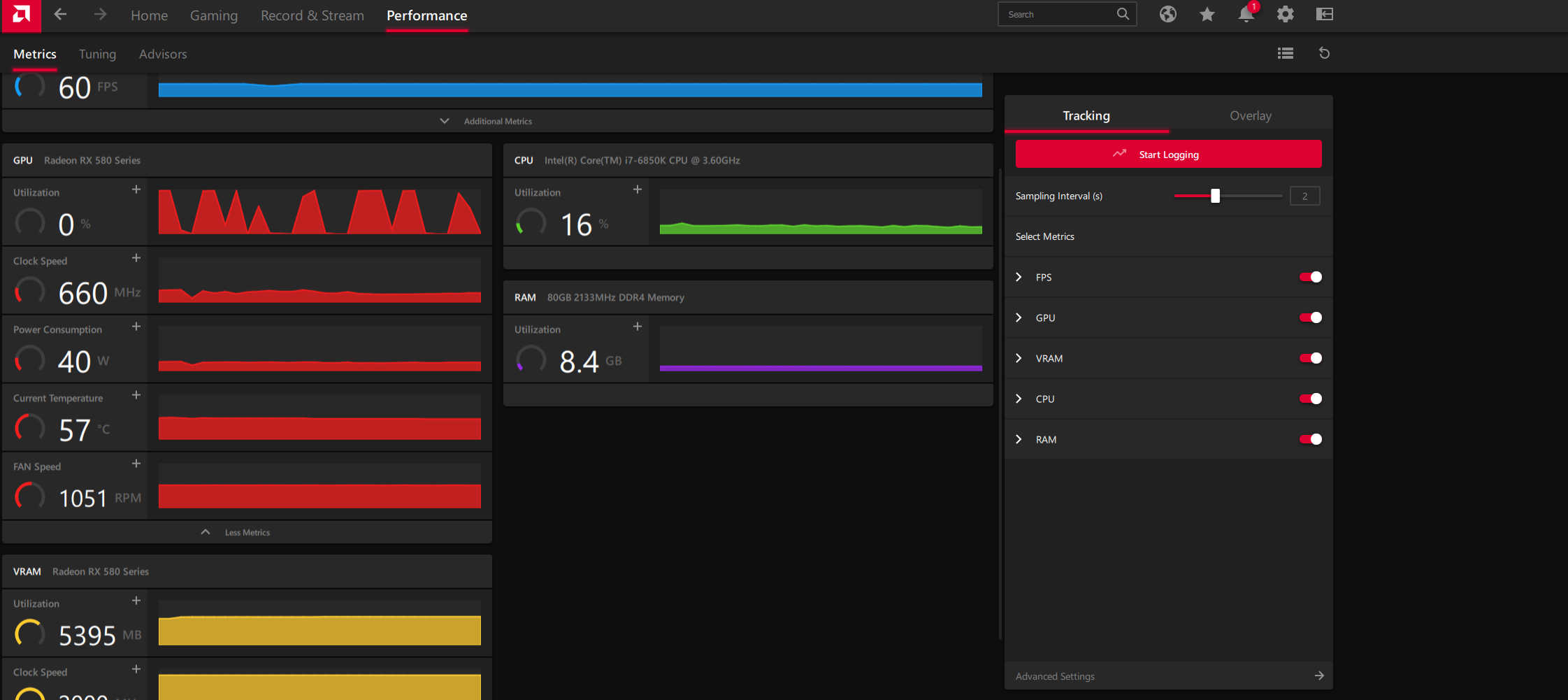Click the VRAM Utilization yellow graph
This screenshot has width=1568, height=700.
pyautogui.click(x=319, y=622)
